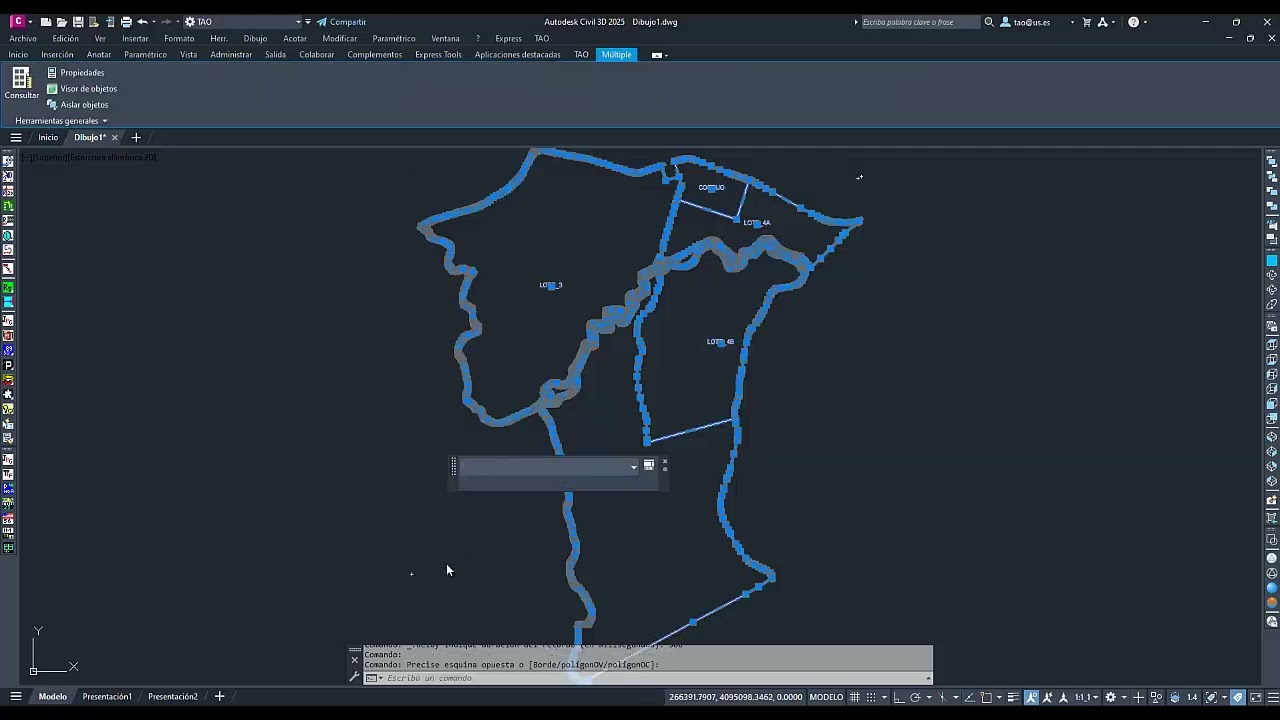Switch to the Insertar ribbon tab
Viewport: 1280px width, 720px height.
pyautogui.click(x=57, y=55)
